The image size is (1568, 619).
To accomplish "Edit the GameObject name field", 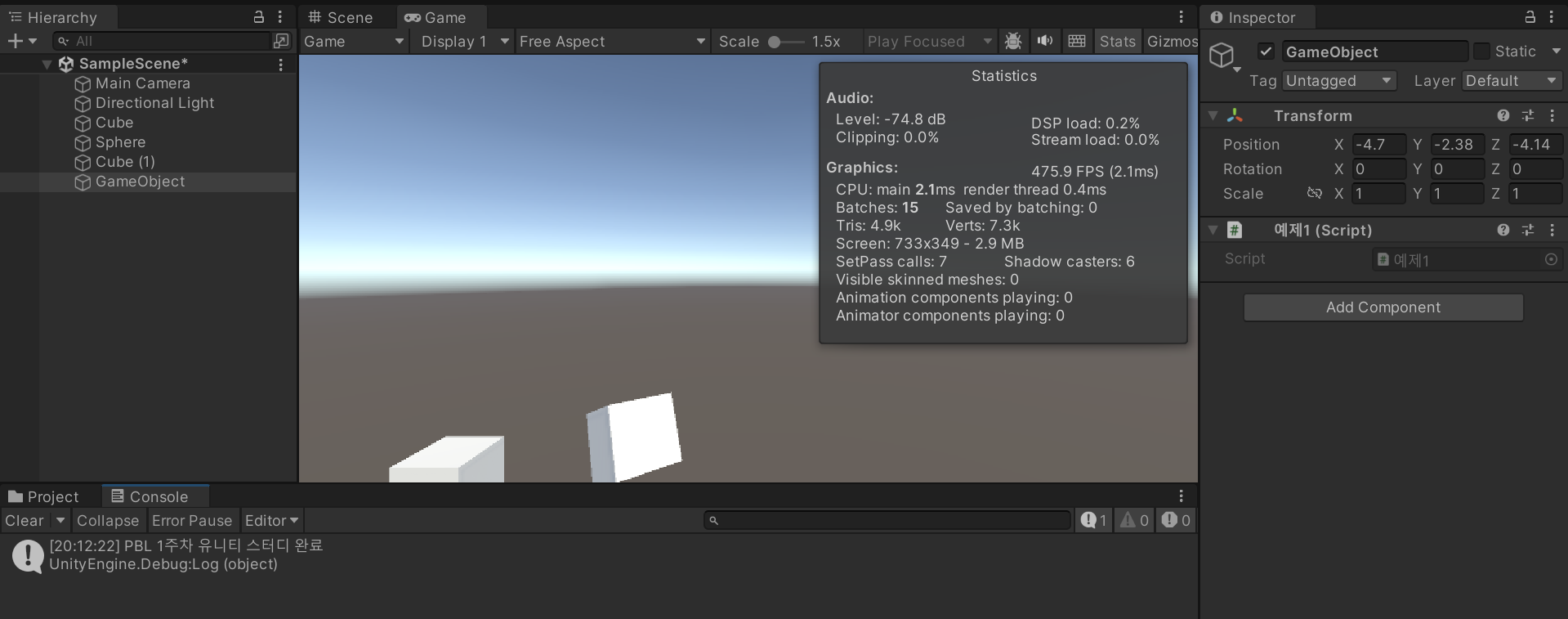I will (1374, 52).
